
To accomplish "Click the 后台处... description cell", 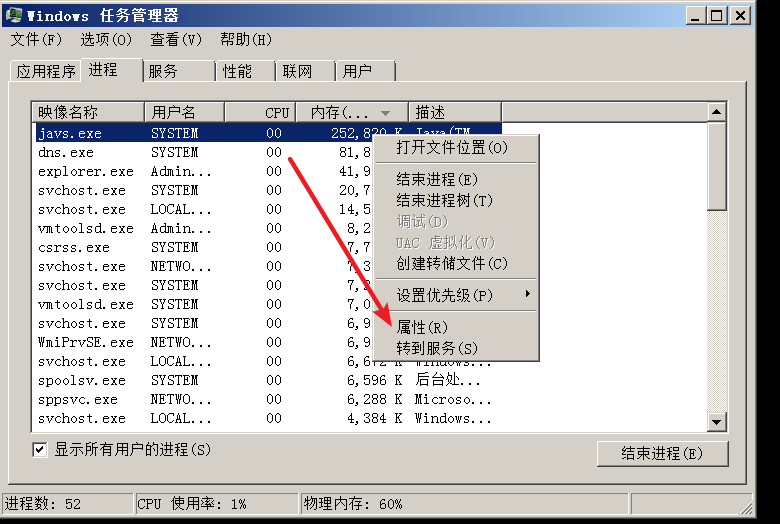I will click(448, 380).
